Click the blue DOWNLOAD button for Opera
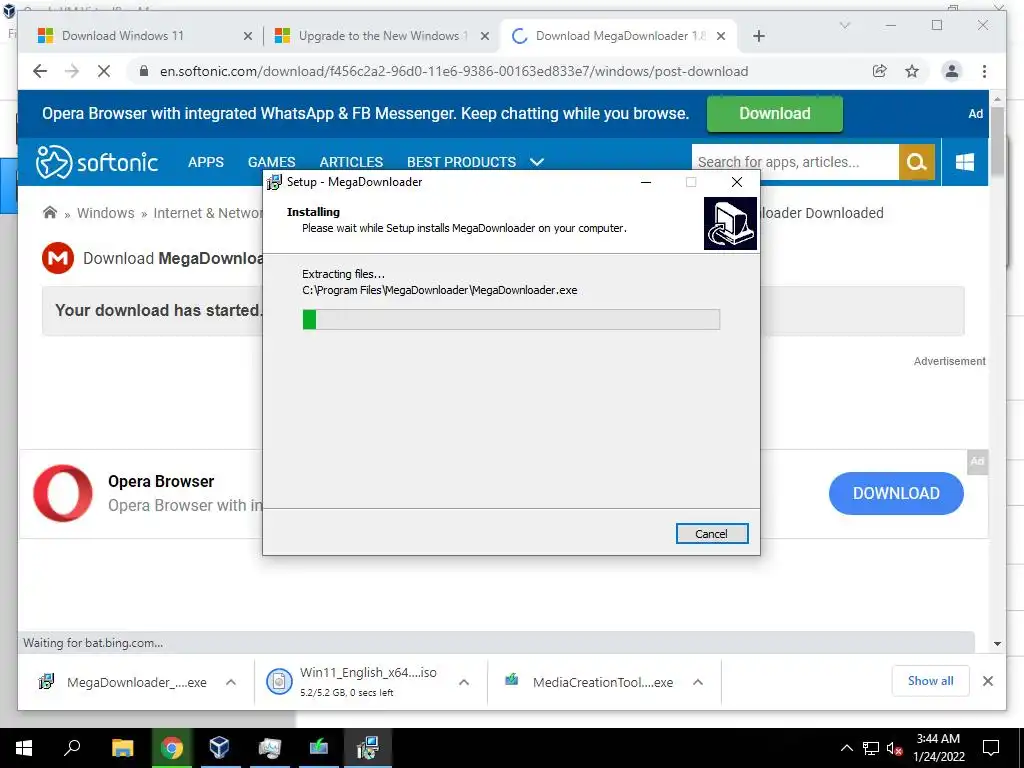 point(896,493)
